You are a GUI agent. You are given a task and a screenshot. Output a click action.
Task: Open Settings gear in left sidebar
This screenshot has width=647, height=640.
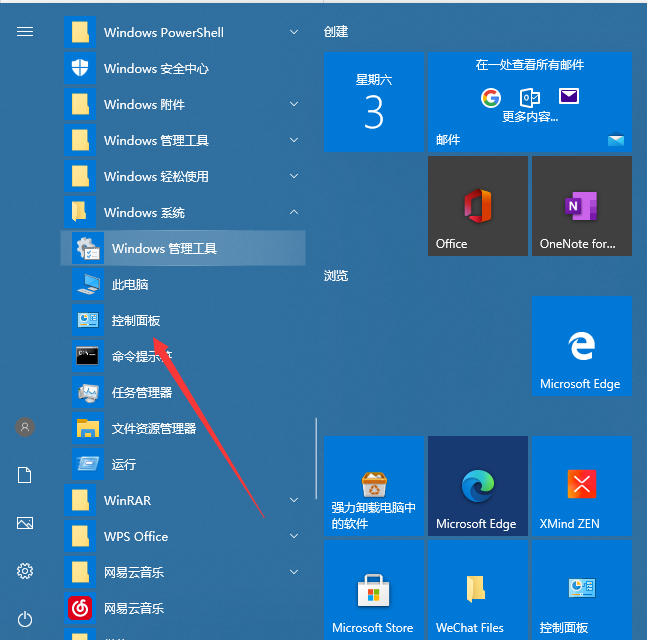(25, 571)
